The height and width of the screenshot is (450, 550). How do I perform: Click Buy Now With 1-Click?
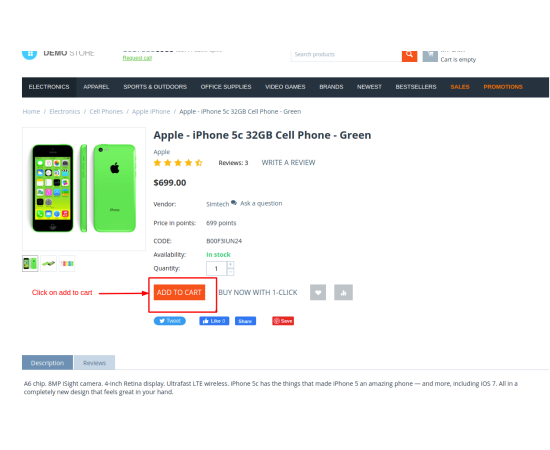(257, 293)
